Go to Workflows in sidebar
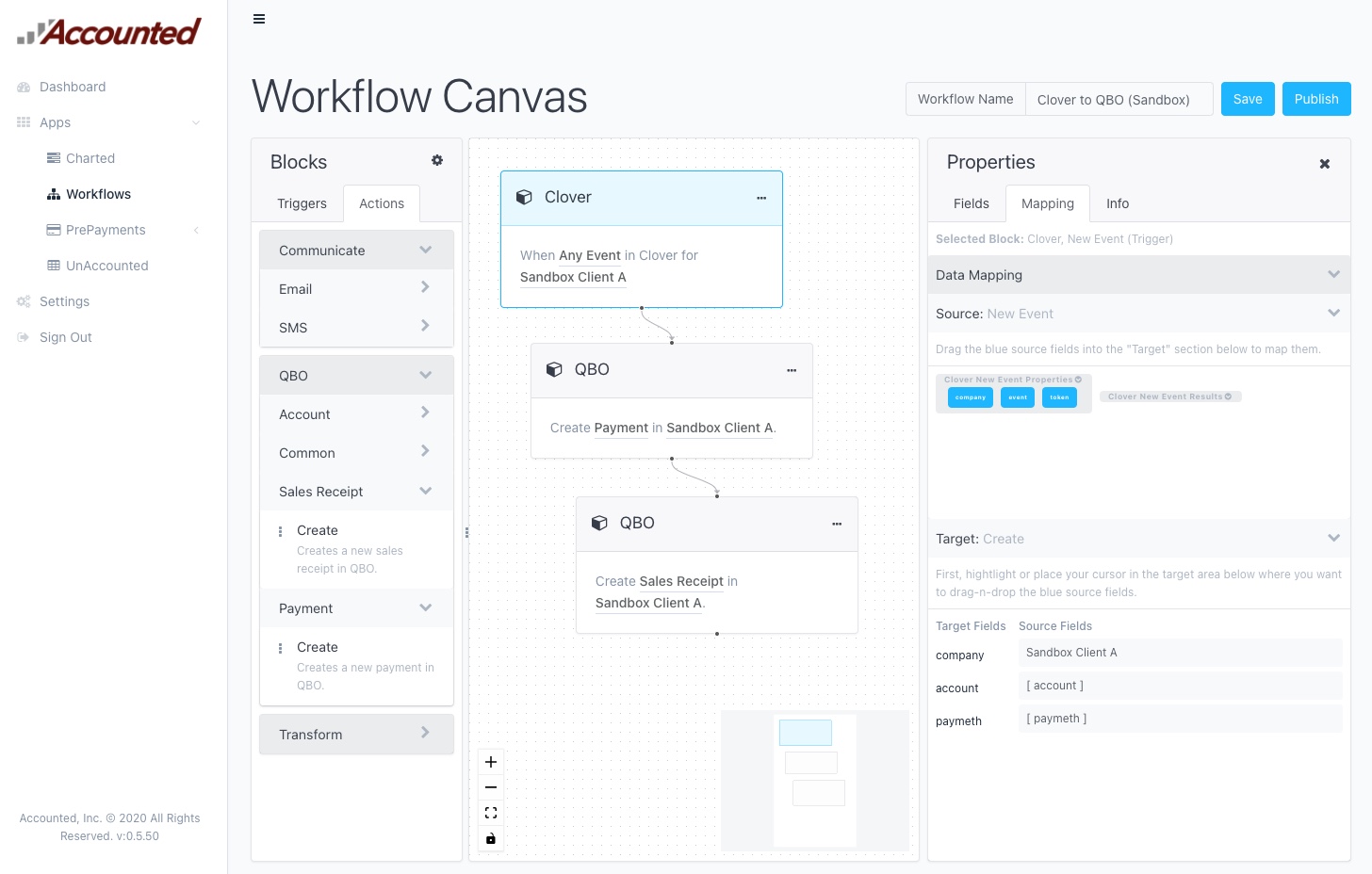Screen dimensions: 1372x874 point(98,194)
